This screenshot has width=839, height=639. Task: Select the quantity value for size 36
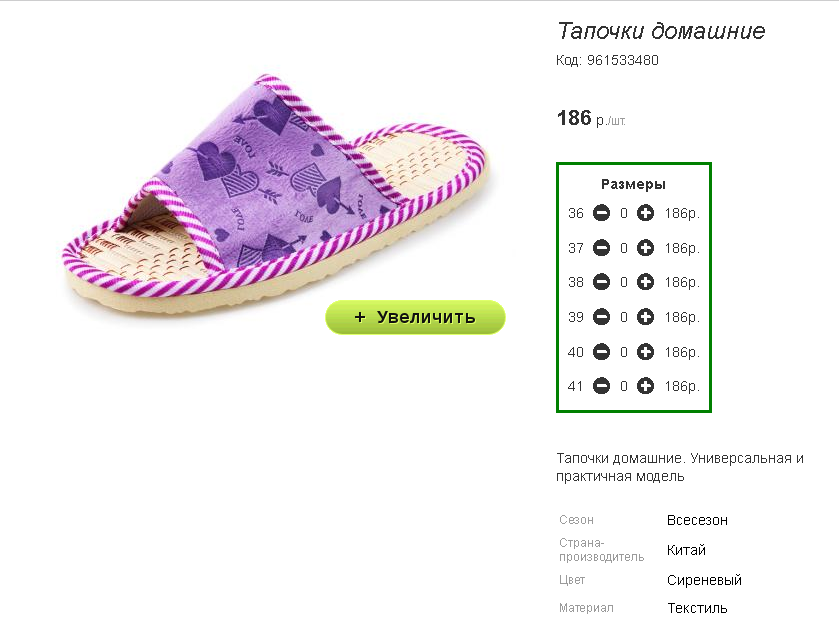[624, 214]
